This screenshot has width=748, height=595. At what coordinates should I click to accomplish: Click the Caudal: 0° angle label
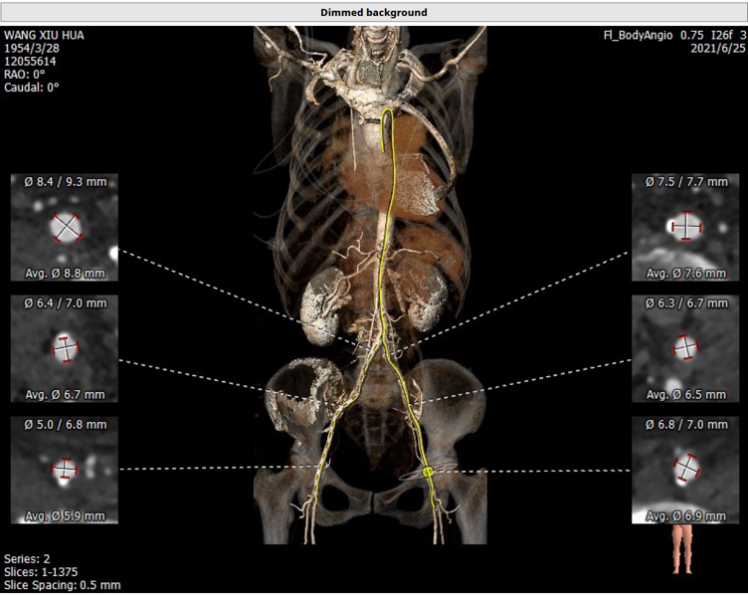[x=33, y=87]
